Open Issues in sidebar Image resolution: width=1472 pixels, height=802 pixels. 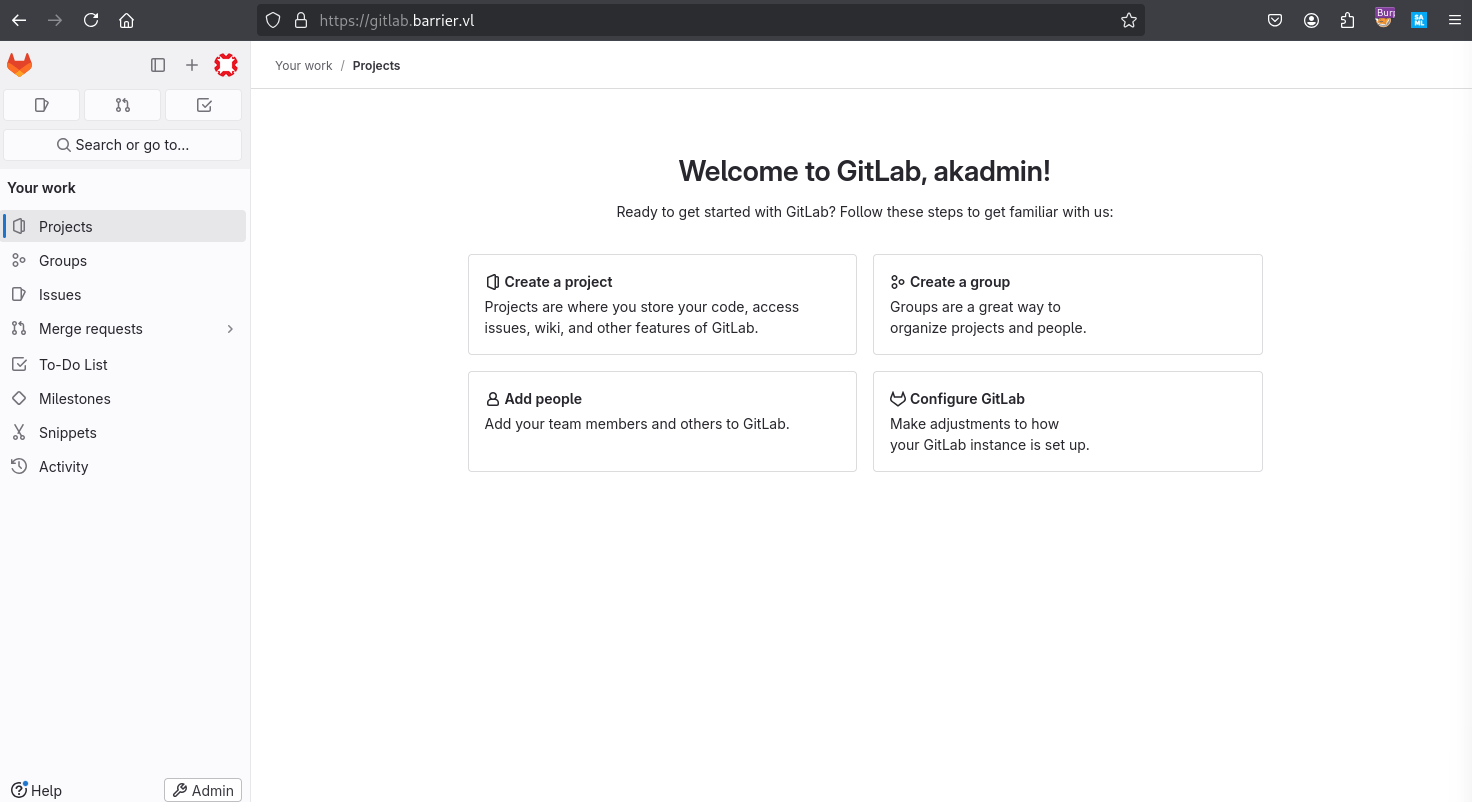click(125, 294)
